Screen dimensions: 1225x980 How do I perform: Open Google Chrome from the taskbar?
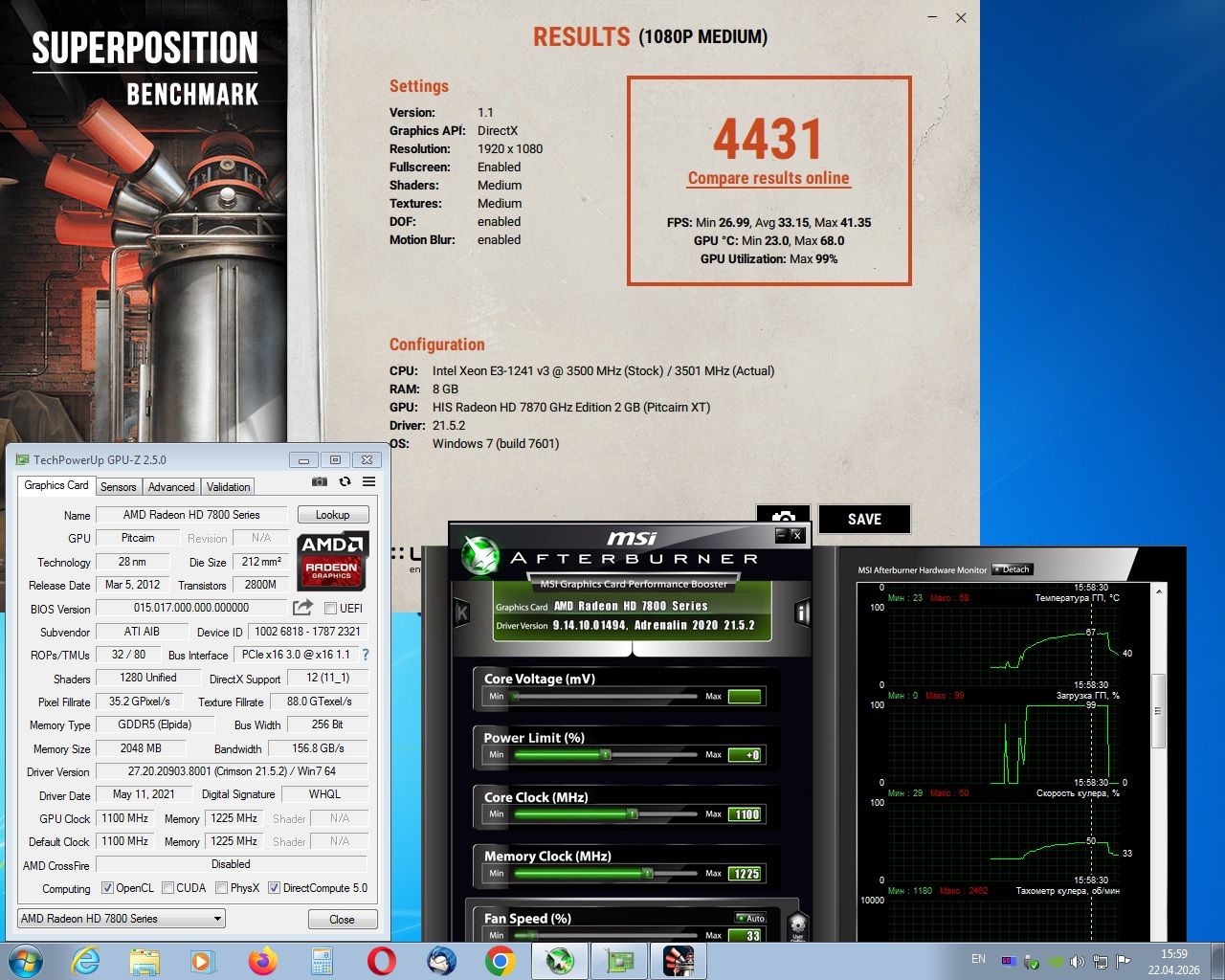500,960
